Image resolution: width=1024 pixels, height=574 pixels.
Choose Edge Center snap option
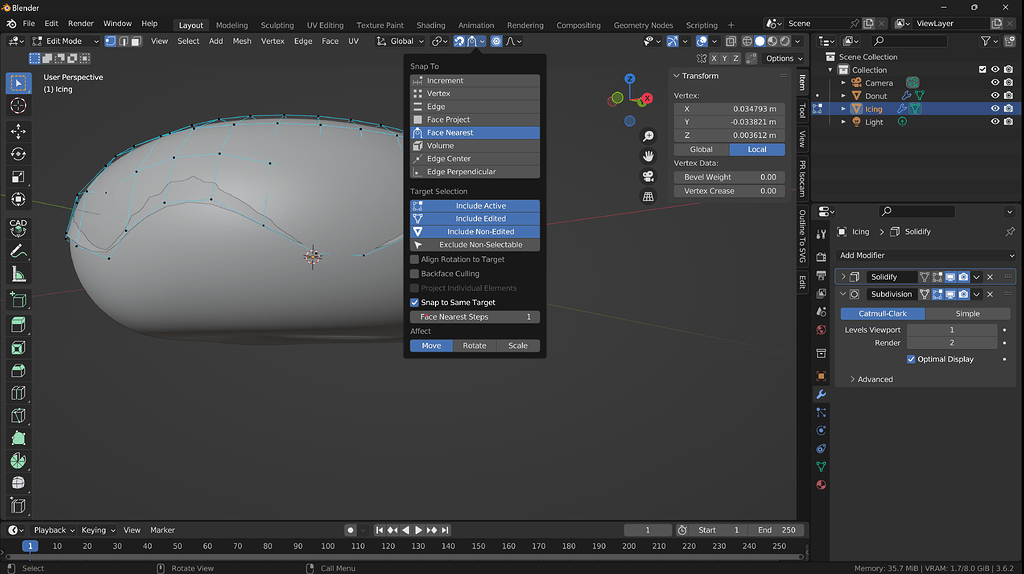tap(475, 159)
